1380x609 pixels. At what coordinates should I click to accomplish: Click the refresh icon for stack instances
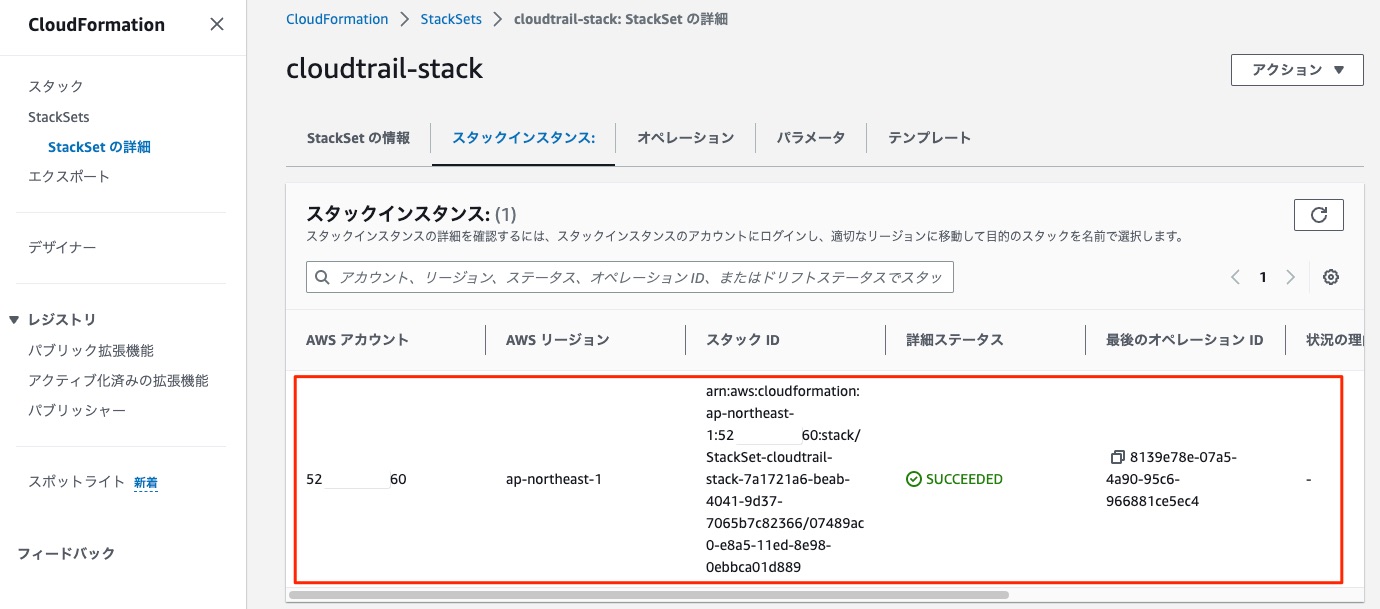click(x=1319, y=214)
